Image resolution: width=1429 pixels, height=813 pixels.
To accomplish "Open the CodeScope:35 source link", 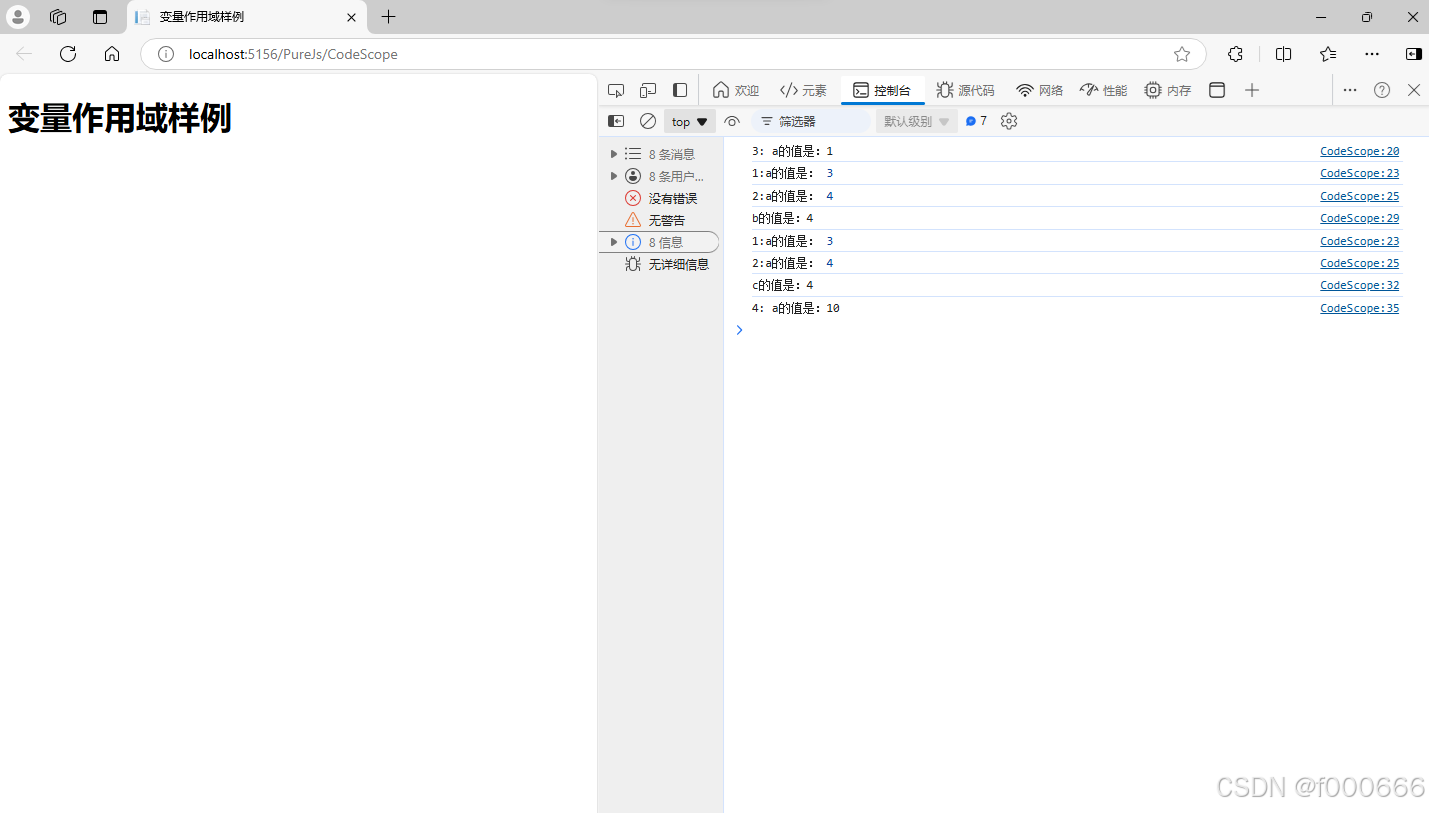I will coord(1359,308).
